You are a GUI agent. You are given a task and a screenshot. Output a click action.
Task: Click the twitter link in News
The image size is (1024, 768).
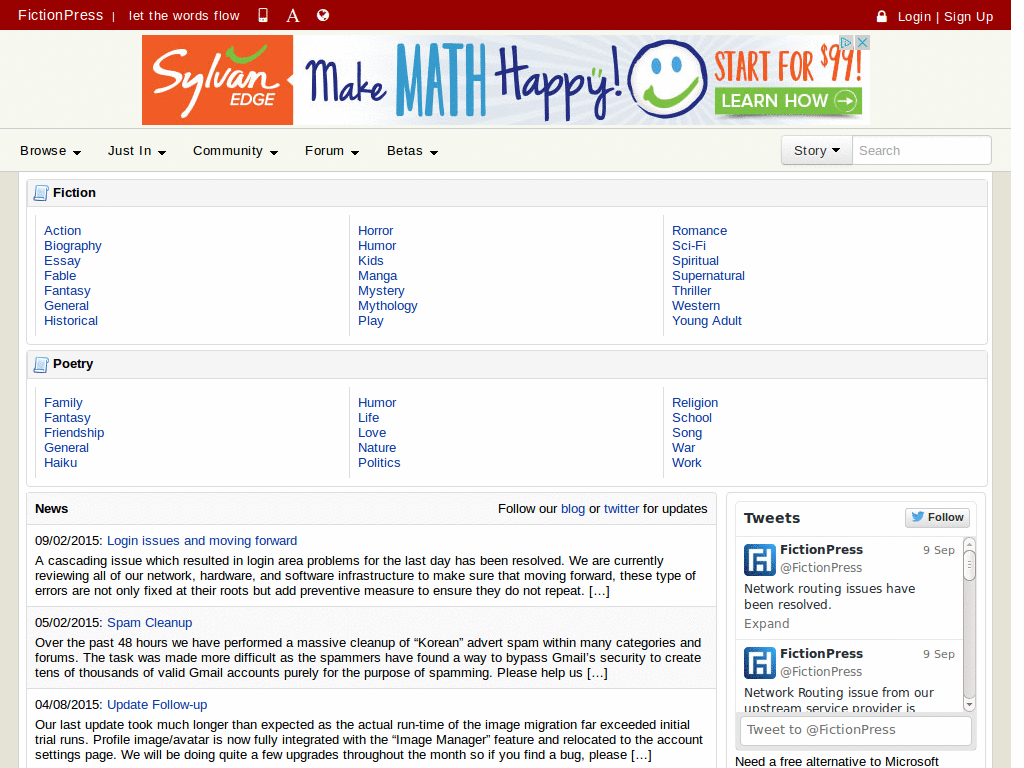tap(621, 509)
